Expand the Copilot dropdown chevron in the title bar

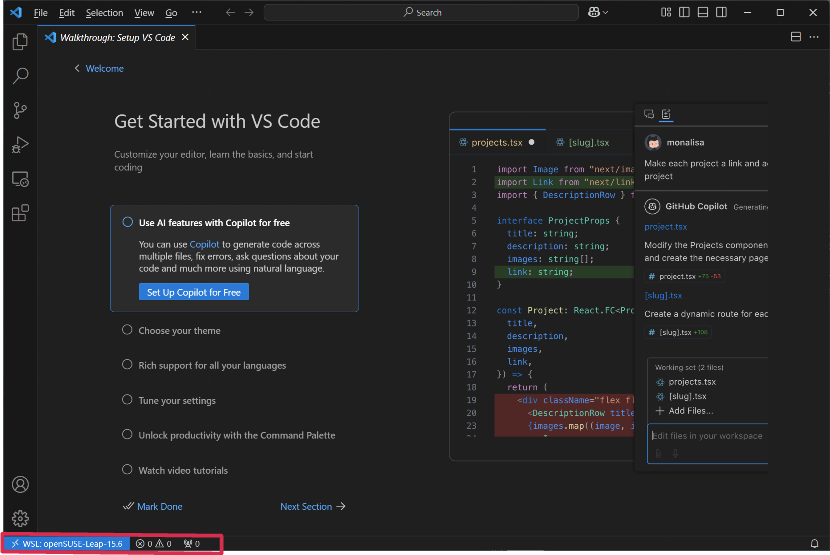(x=606, y=12)
